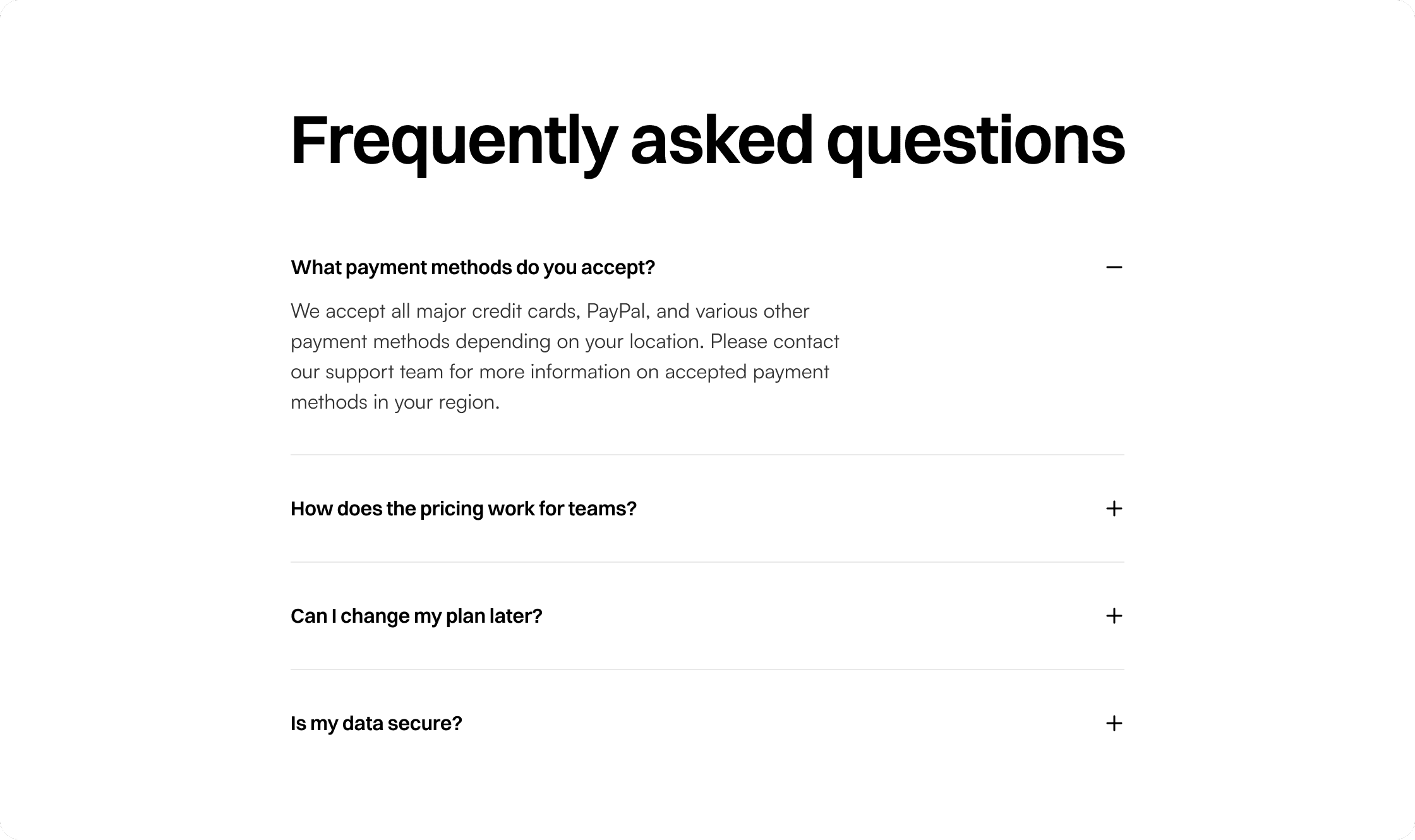Collapse payment methods answer with minus icon
The image size is (1415, 840).
(x=1114, y=267)
